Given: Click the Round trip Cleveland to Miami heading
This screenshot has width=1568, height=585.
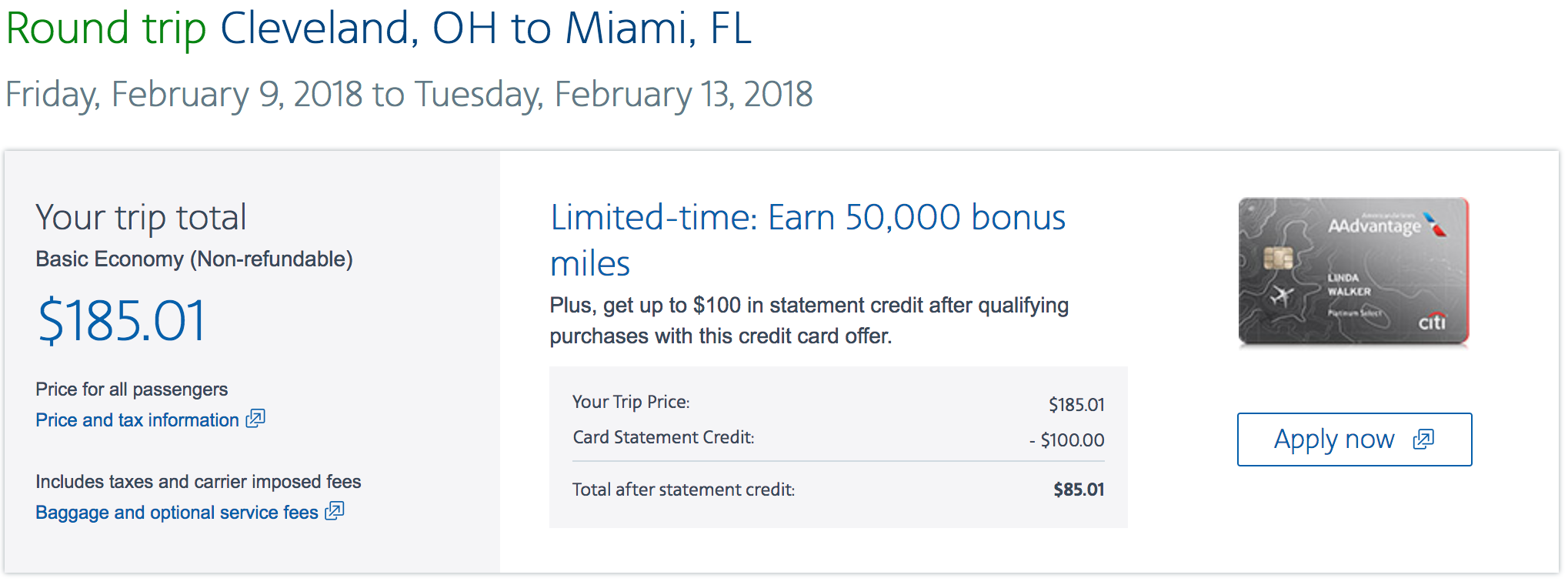Looking at the screenshot, I should (379, 28).
